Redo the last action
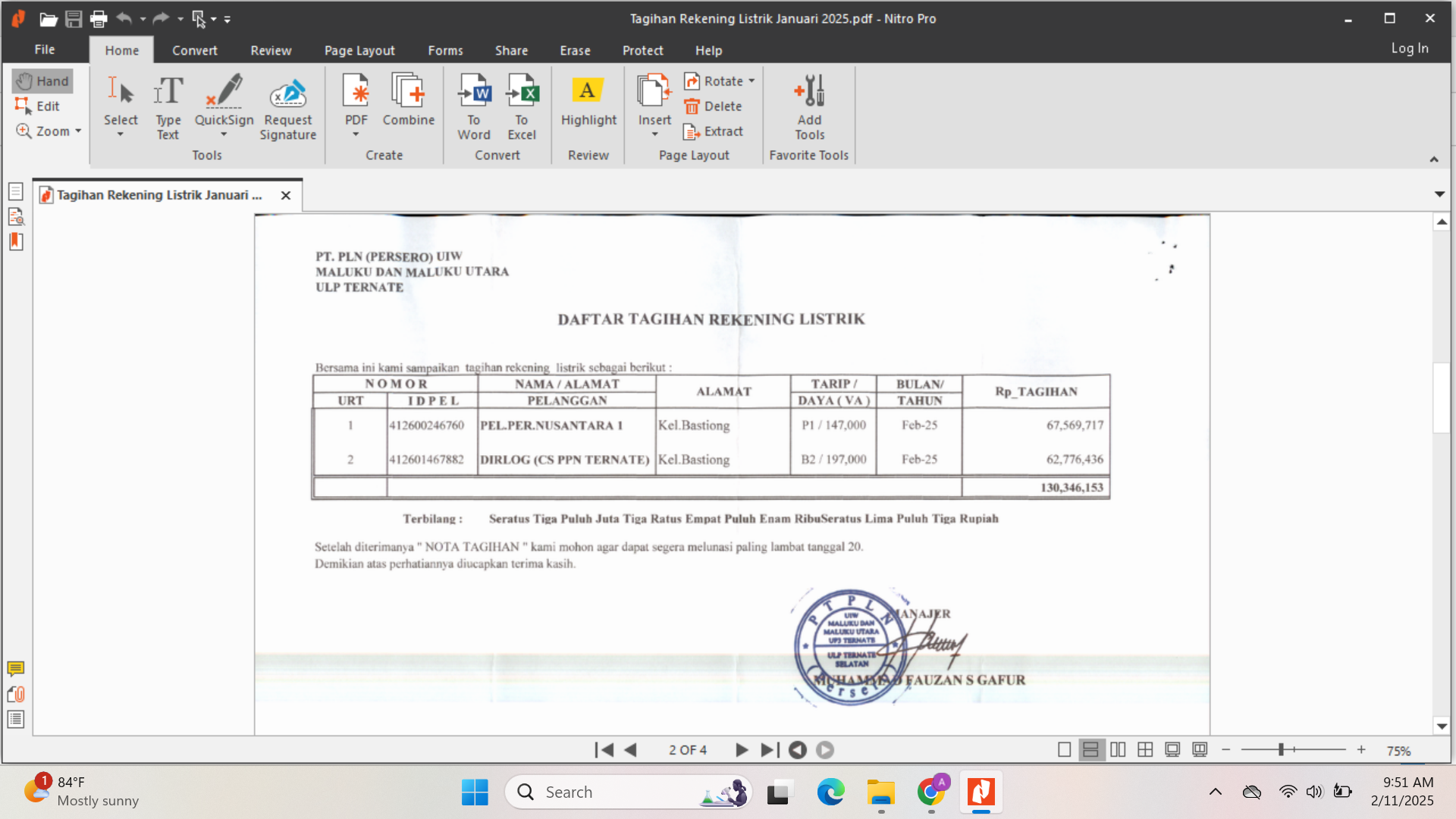Viewport: 1456px width, 819px height. click(x=161, y=18)
